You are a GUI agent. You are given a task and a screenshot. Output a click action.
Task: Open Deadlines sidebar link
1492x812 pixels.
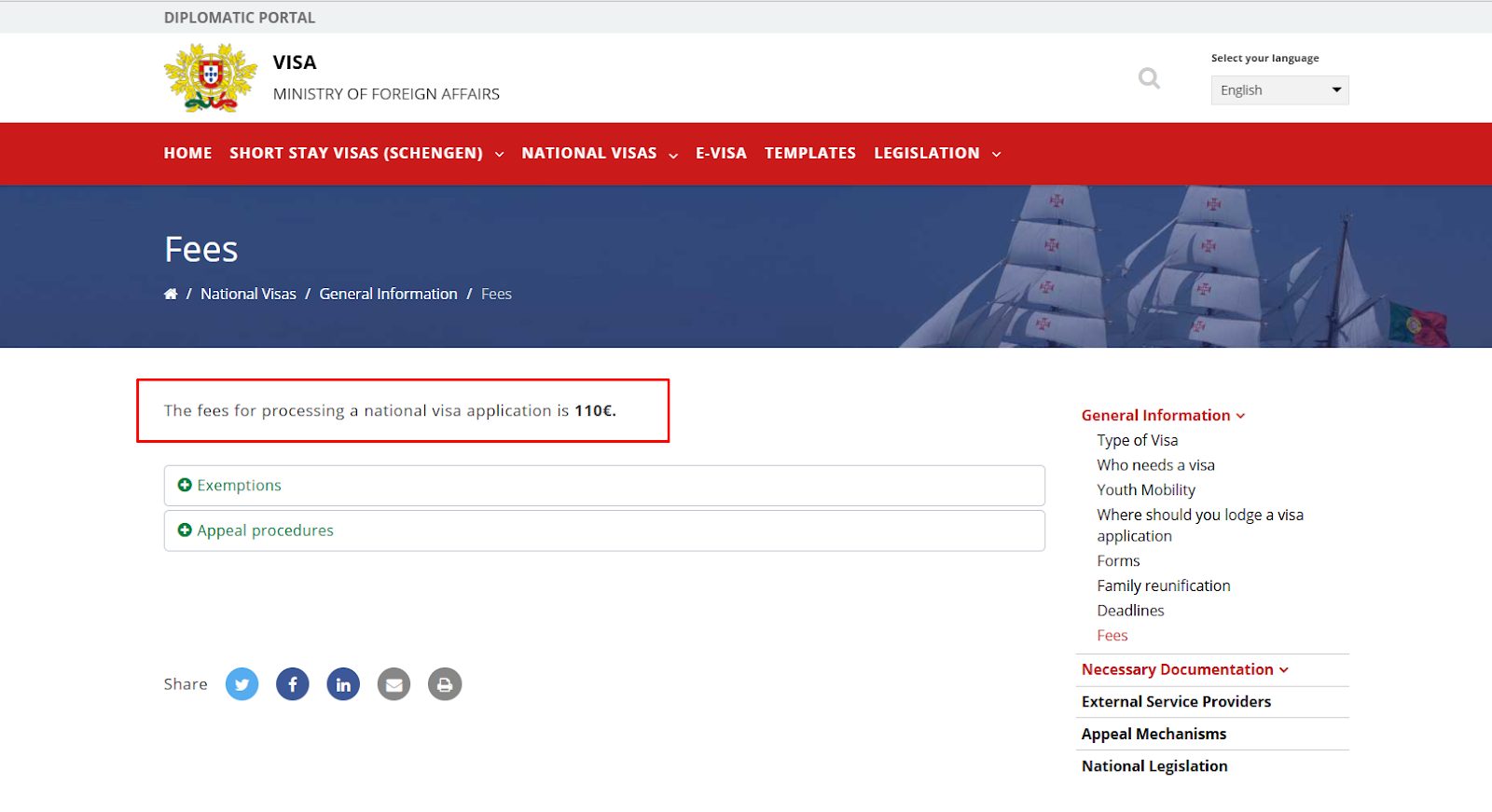(x=1130, y=611)
